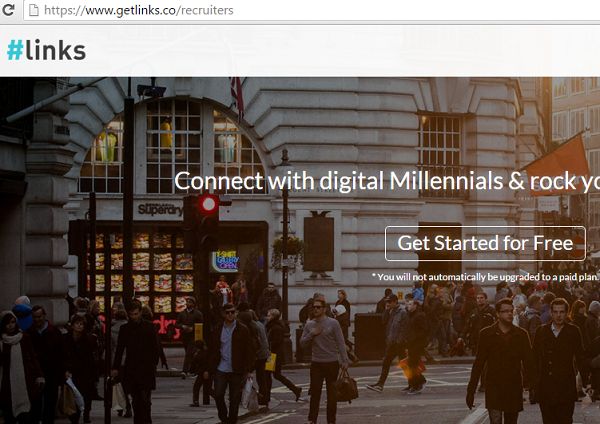
Task: Click the blue hash symbol in logo
Action: pos(15,50)
